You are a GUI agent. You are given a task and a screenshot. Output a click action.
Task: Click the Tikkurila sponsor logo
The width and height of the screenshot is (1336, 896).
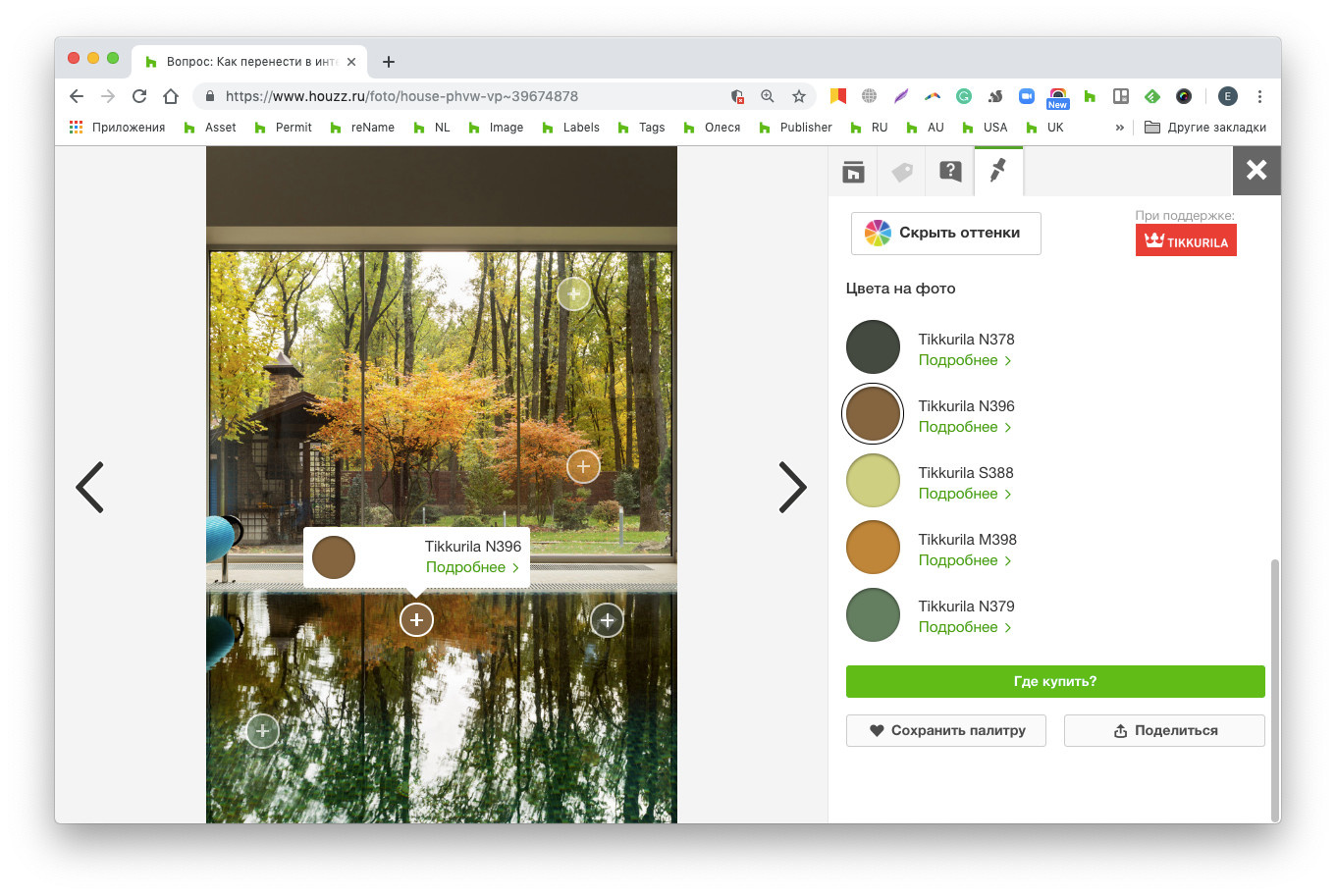1185,240
